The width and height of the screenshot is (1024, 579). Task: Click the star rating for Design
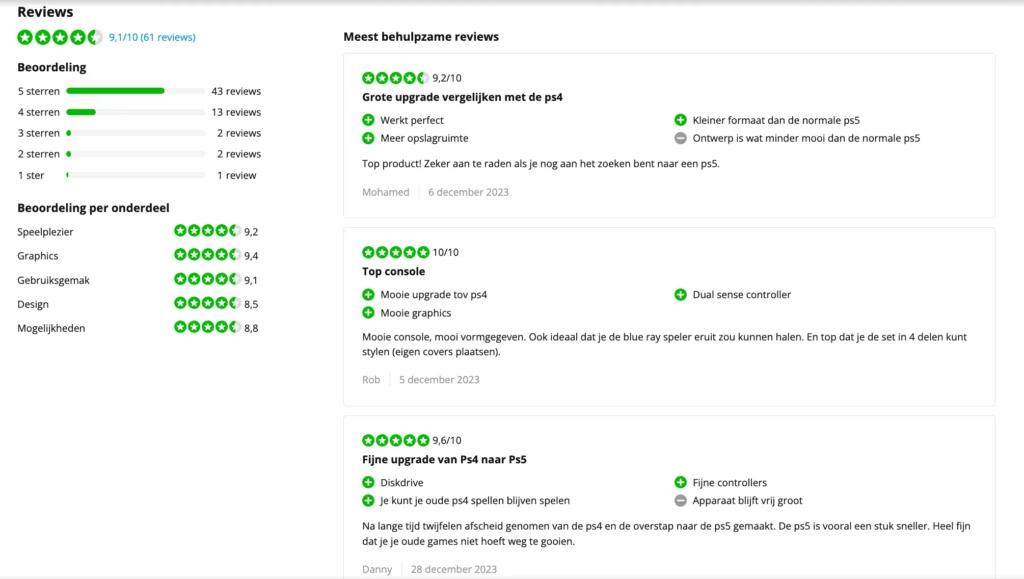pos(205,304)
